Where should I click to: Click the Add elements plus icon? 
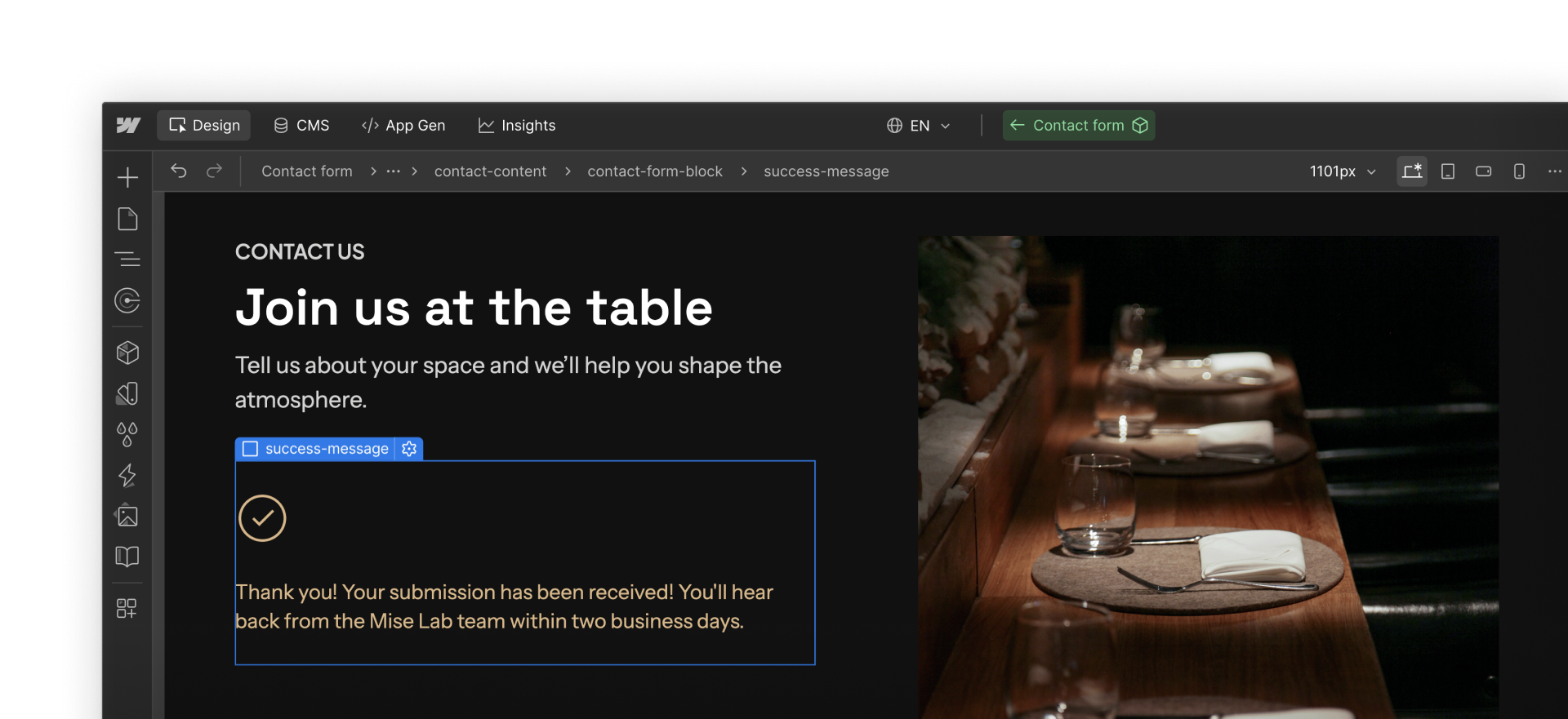pyautogui.click(x=127, y=177)
